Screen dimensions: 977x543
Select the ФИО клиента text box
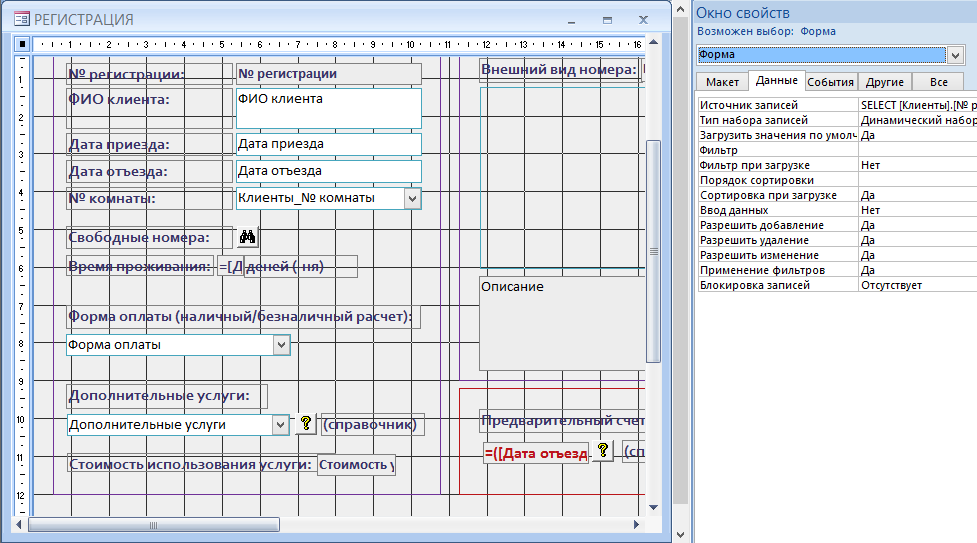(x=328, y=108)
